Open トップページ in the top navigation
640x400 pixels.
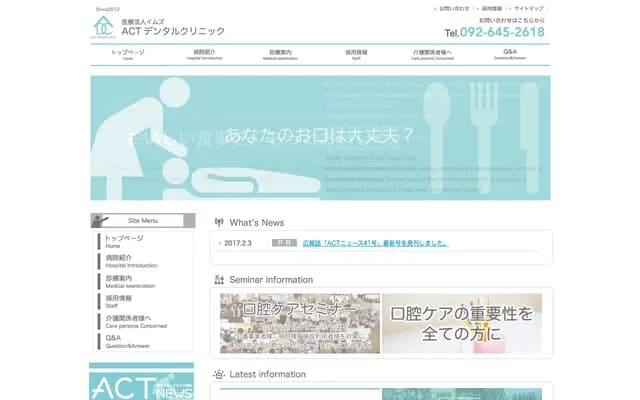pos(127,54)
